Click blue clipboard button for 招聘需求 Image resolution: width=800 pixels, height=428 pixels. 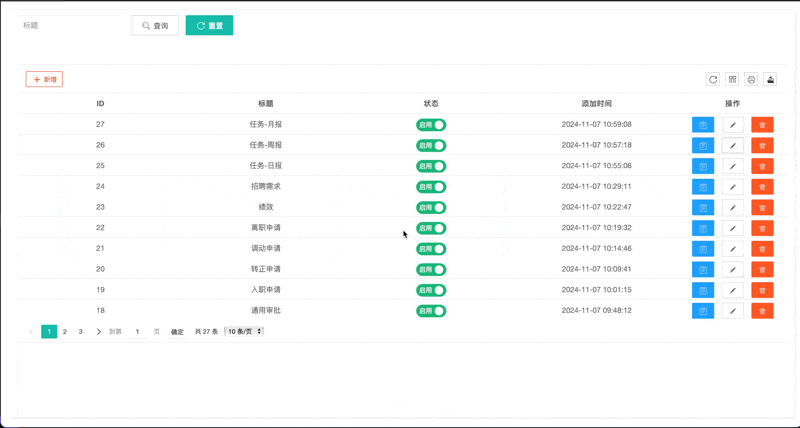pos(703,187)
